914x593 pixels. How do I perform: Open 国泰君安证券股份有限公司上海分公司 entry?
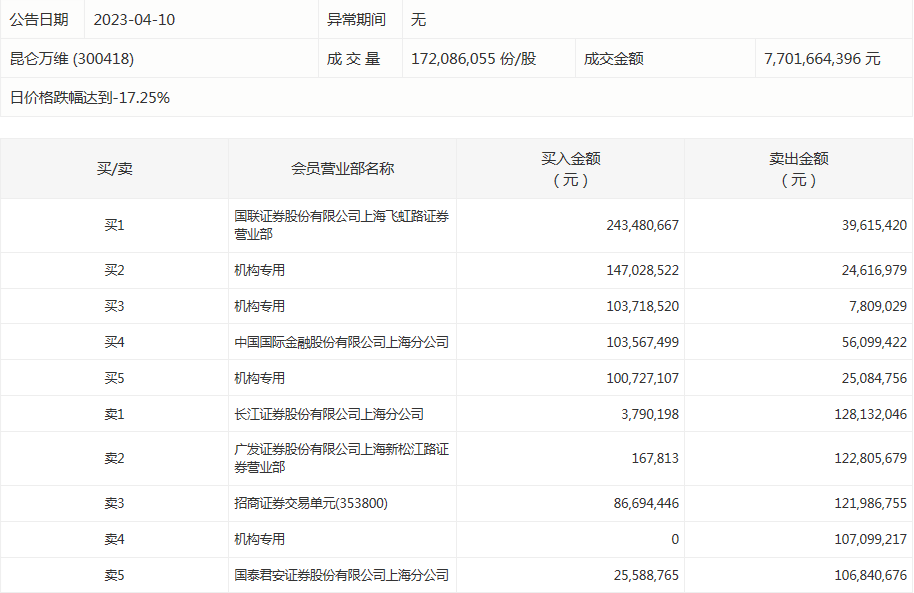click(x=341, y=575)
